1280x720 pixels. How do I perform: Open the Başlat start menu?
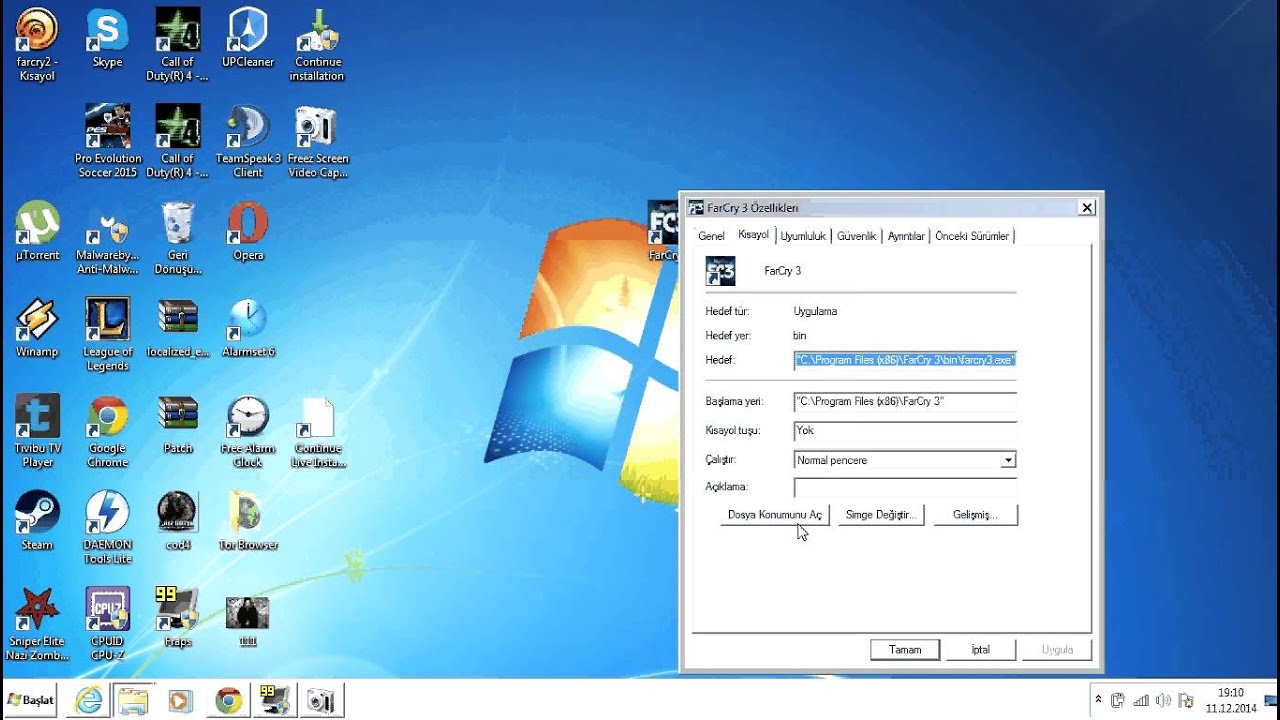pos(30,700)
